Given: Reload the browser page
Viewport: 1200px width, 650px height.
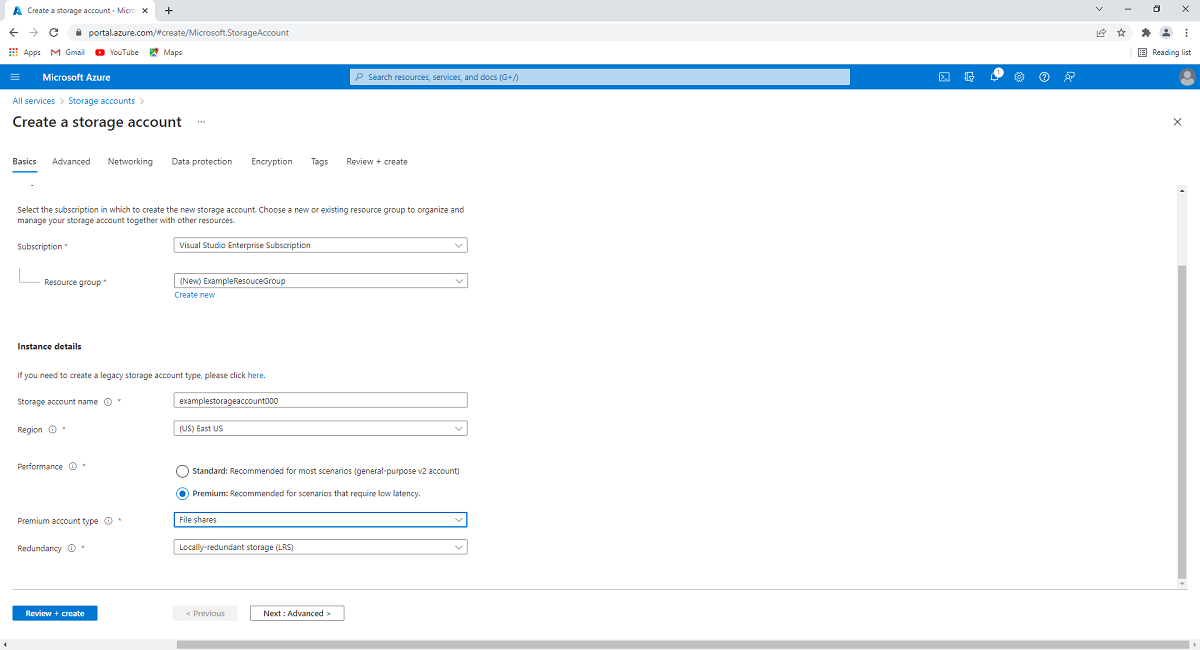Looking at the screenshot, I should click(x=54, y=32).
